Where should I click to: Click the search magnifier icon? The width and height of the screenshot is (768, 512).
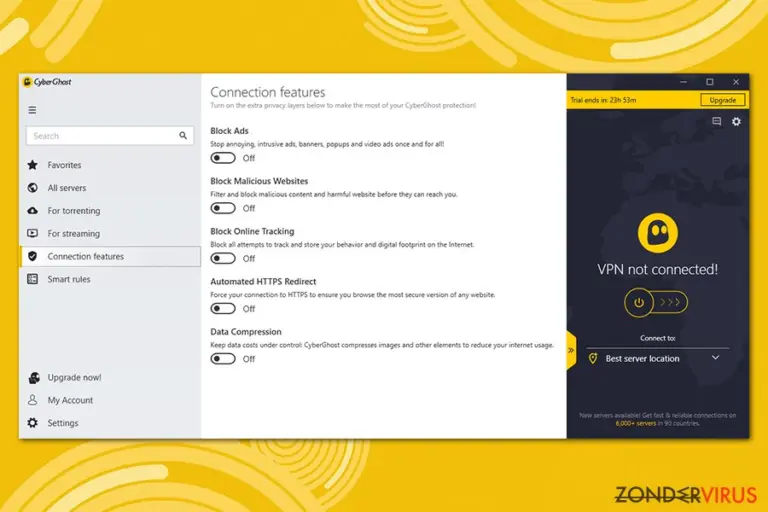[183, 136]
